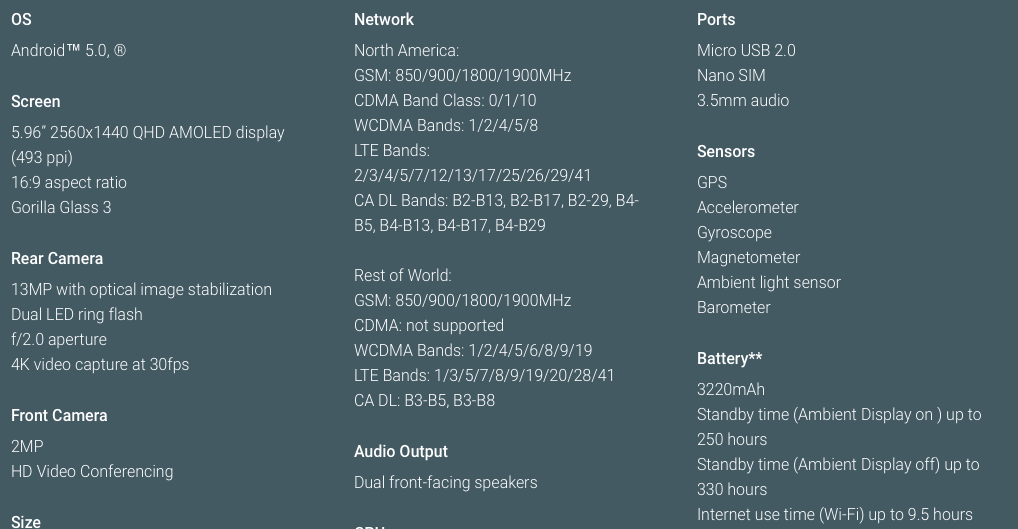Screen dimensions: 1018x529
Task: Click the Sensors heading
Action: point(726,151)
